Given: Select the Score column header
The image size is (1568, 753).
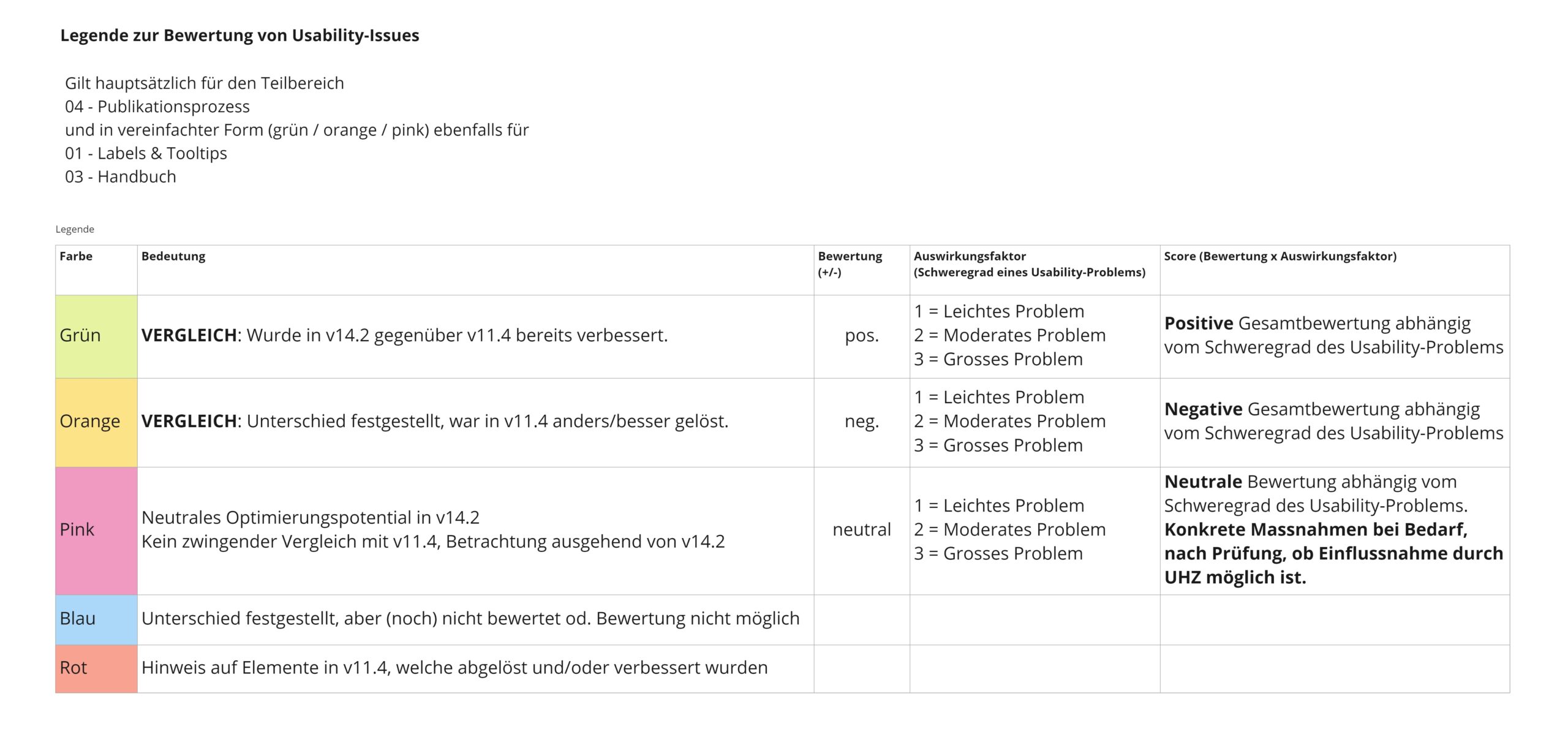Looking at the screenshot, I should pyautogui.click(x=1280, y=256).
